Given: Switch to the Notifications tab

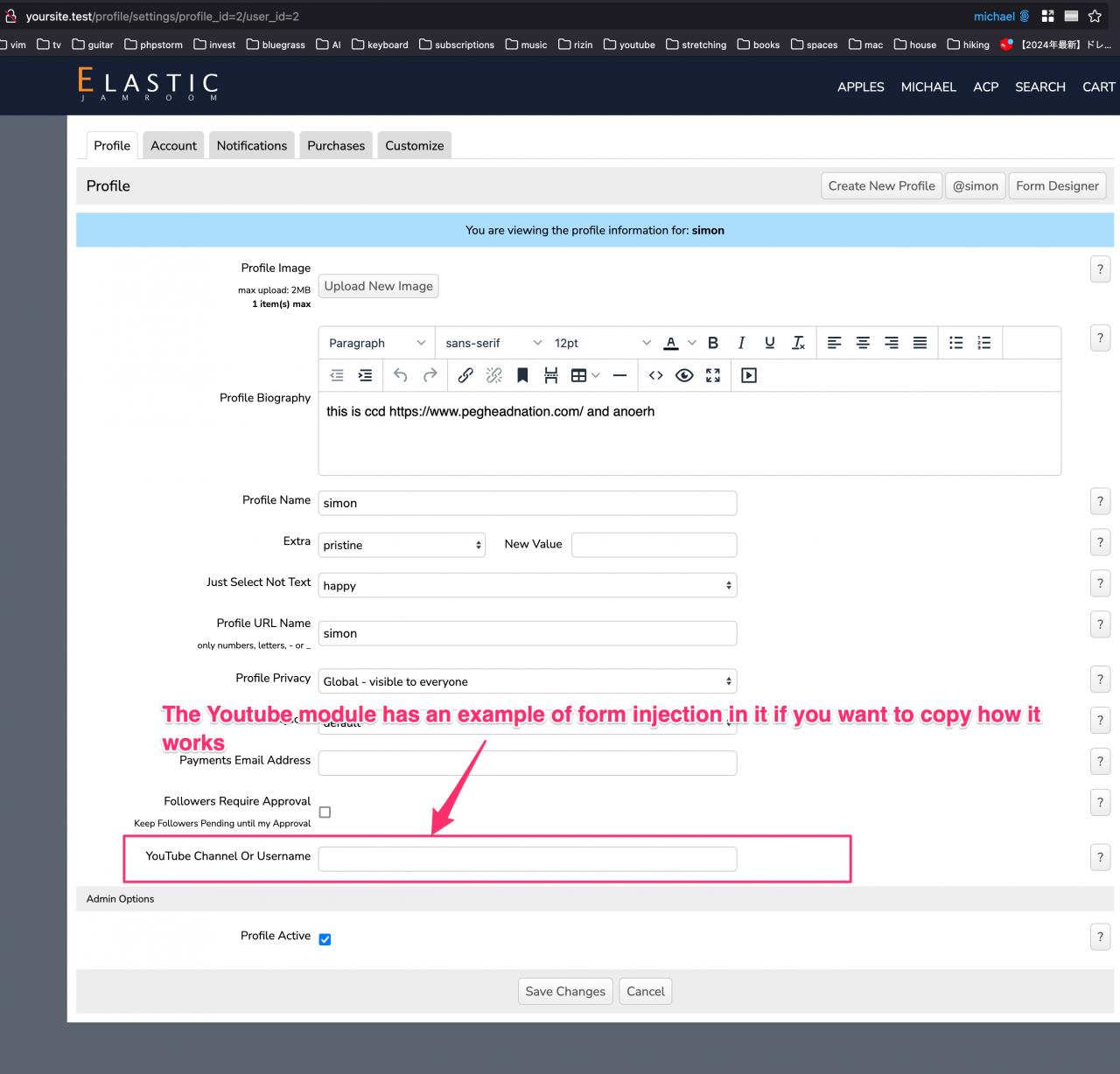Looking at the screenshot, I should (x=251, y=145).
